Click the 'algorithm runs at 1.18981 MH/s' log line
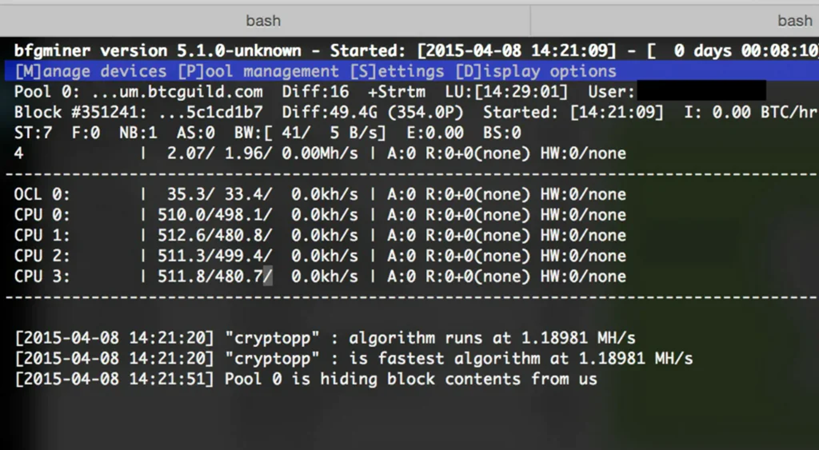The height and width of the screenshot is (450, 819). [x=325, y=338]
